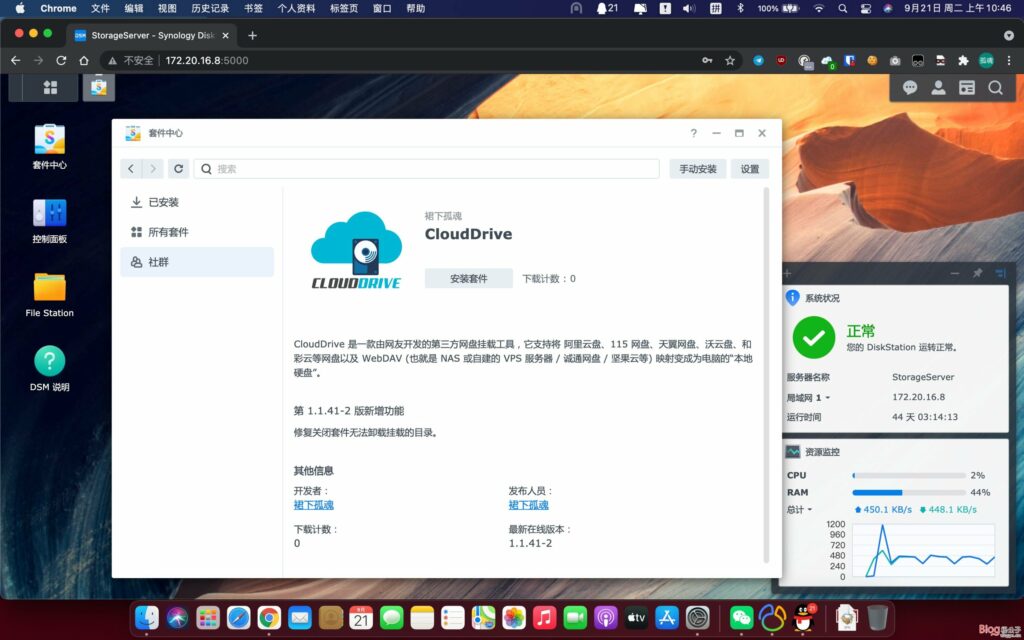Viewport: 1024px width, 640px height.
Task: Open Finder in the Dock
Action: [147, 618]
